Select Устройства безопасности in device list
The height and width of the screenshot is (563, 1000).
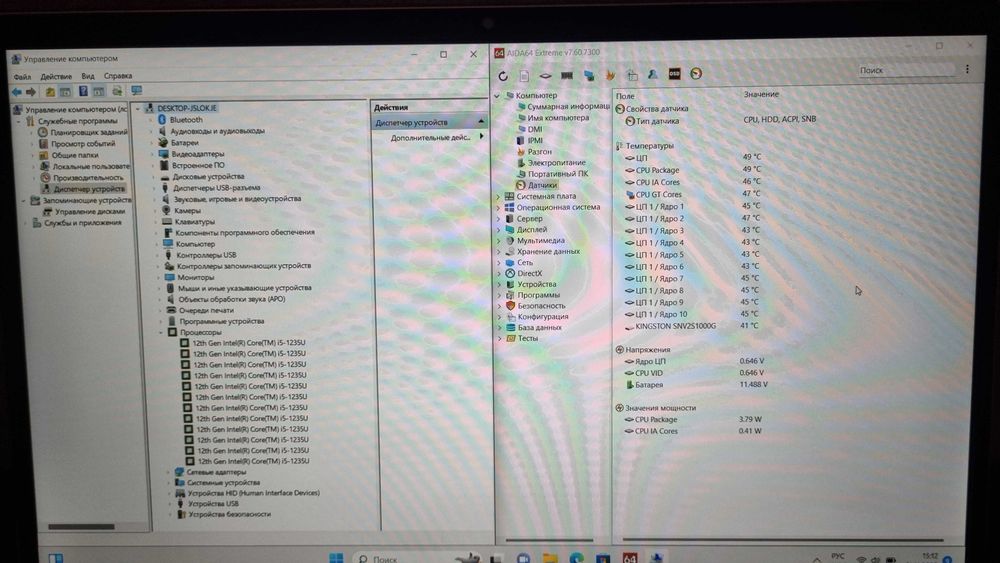click(x=229, y=515)
